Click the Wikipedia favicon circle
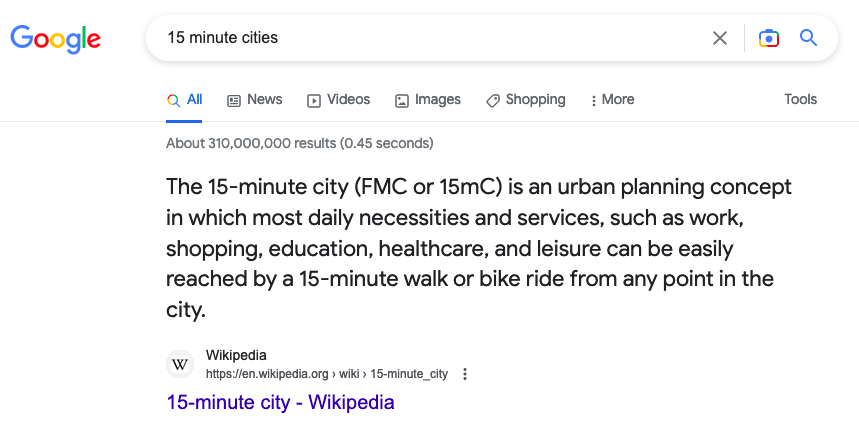The height and width of the screenshot is (432, 859). (x=181, y=364)
